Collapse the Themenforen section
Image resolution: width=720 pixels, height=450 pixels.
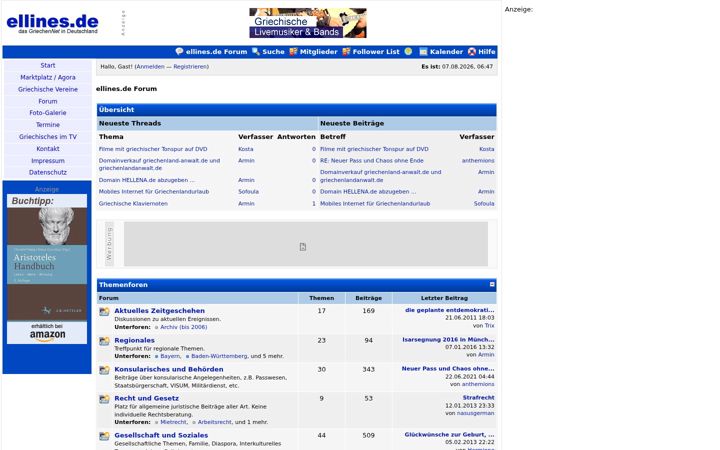[492, 284]
